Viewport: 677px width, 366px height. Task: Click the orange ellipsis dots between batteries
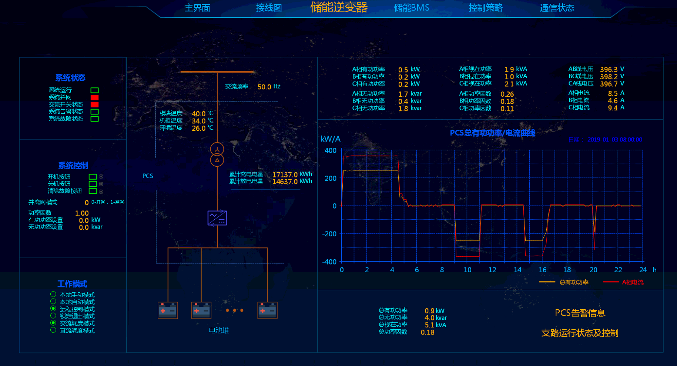[234, 310]
